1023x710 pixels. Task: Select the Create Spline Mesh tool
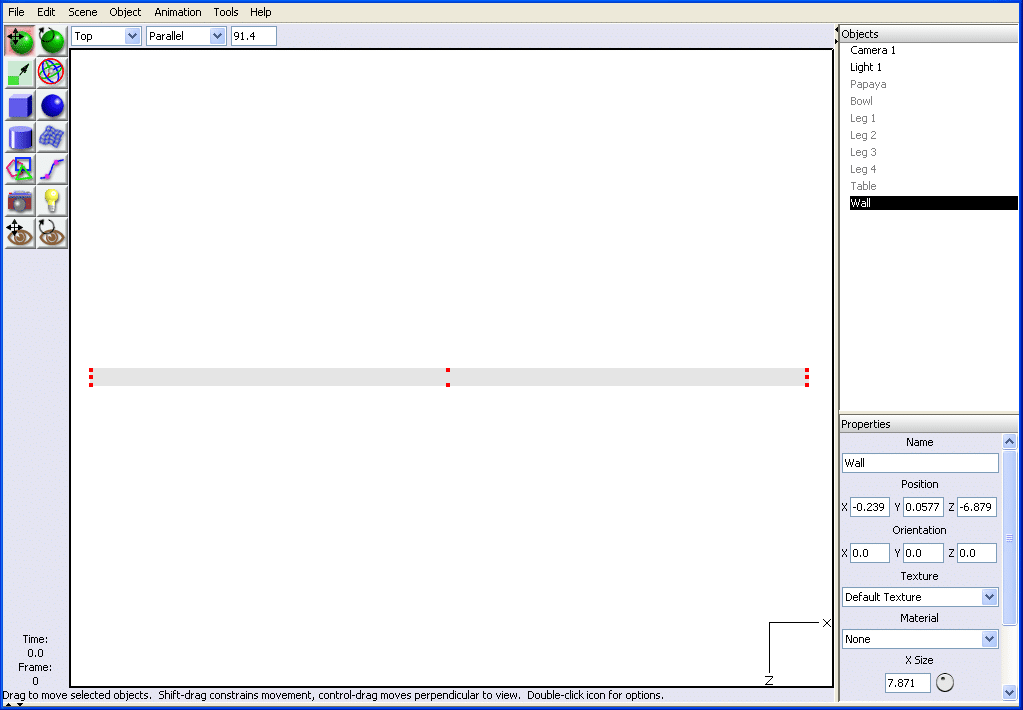(52, 137)
